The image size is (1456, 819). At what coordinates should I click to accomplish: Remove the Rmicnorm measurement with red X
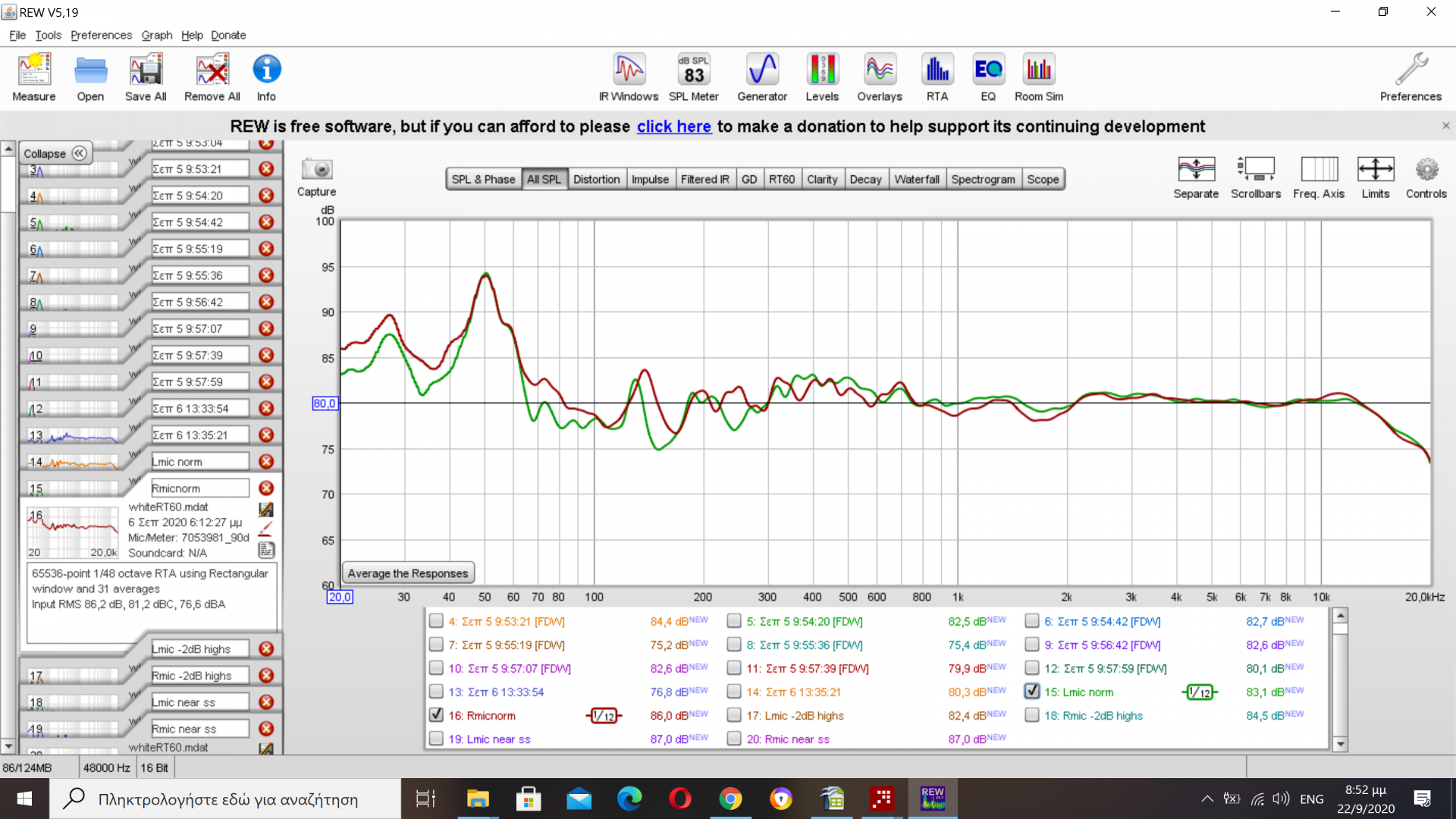point(266,488)
